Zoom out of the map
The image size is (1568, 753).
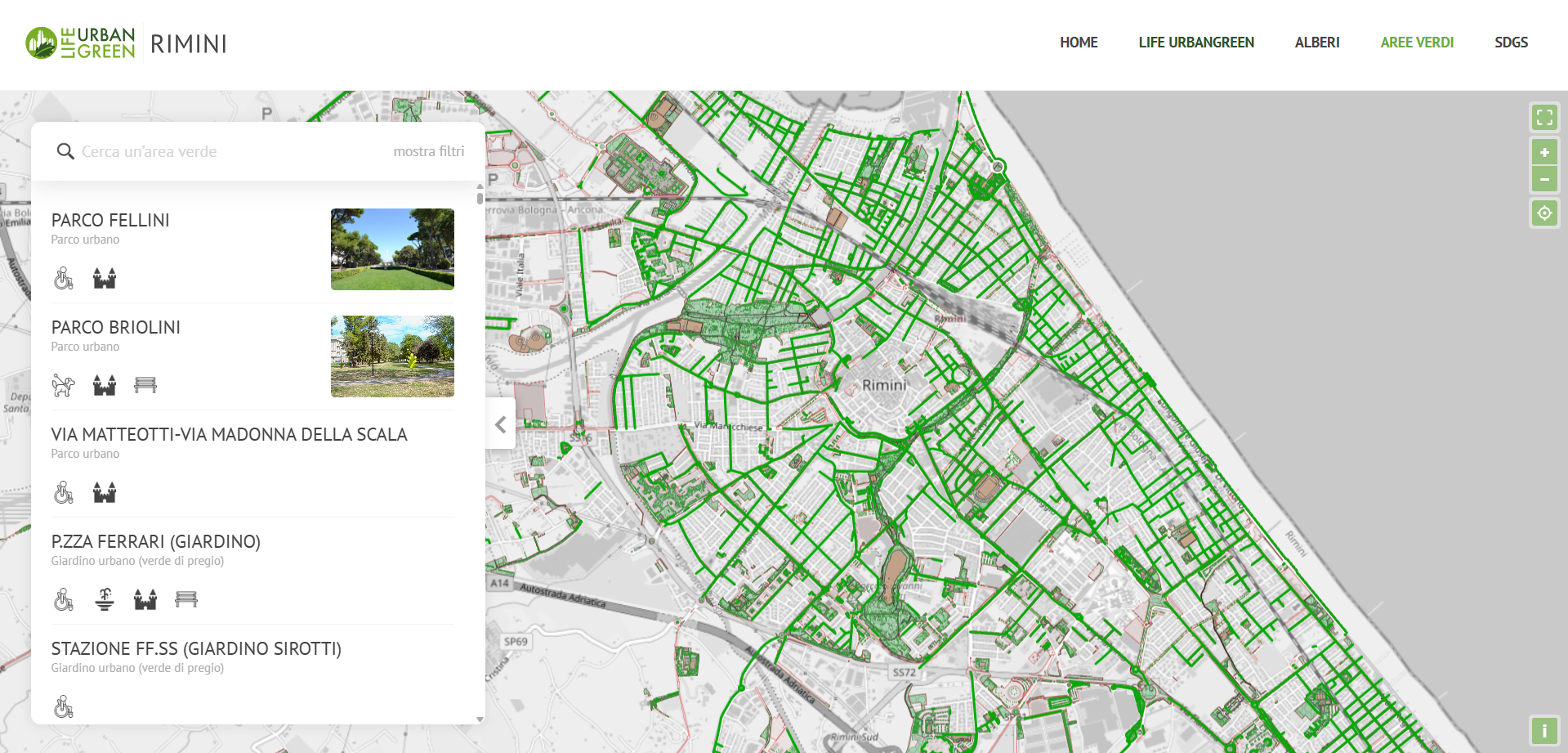tap(1543, 179)
